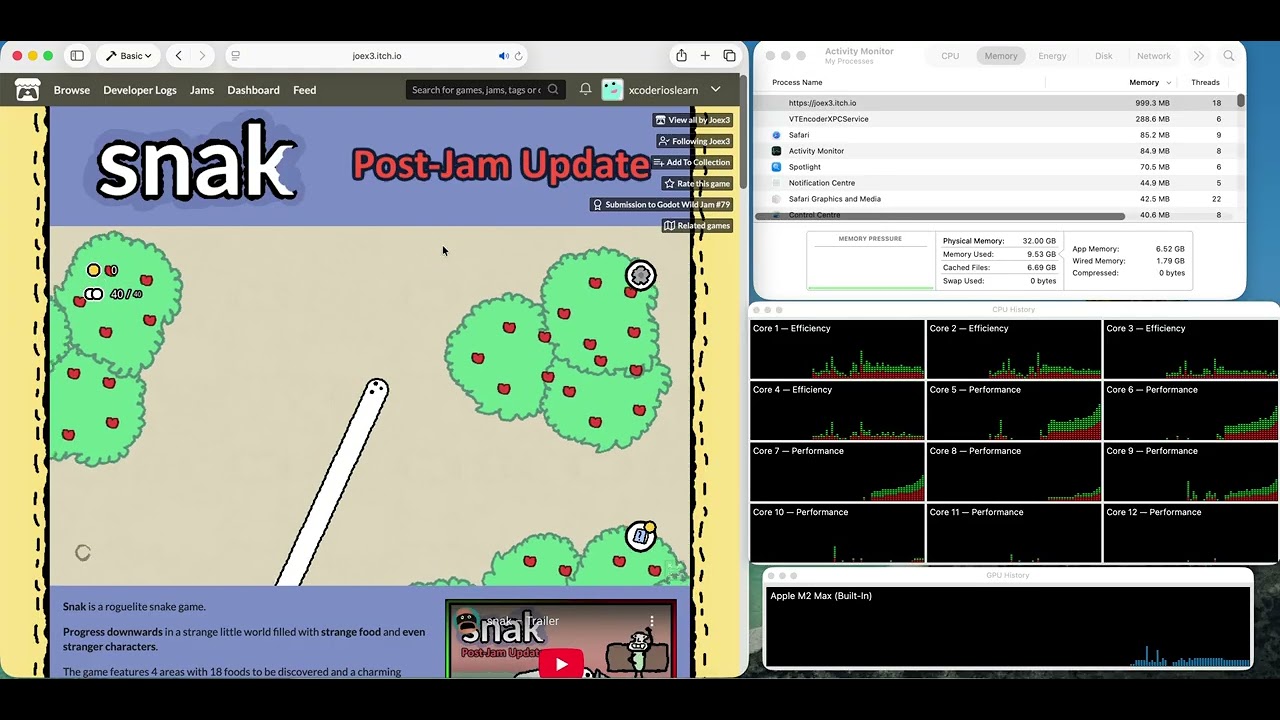Click the snak game title logo

198,163
